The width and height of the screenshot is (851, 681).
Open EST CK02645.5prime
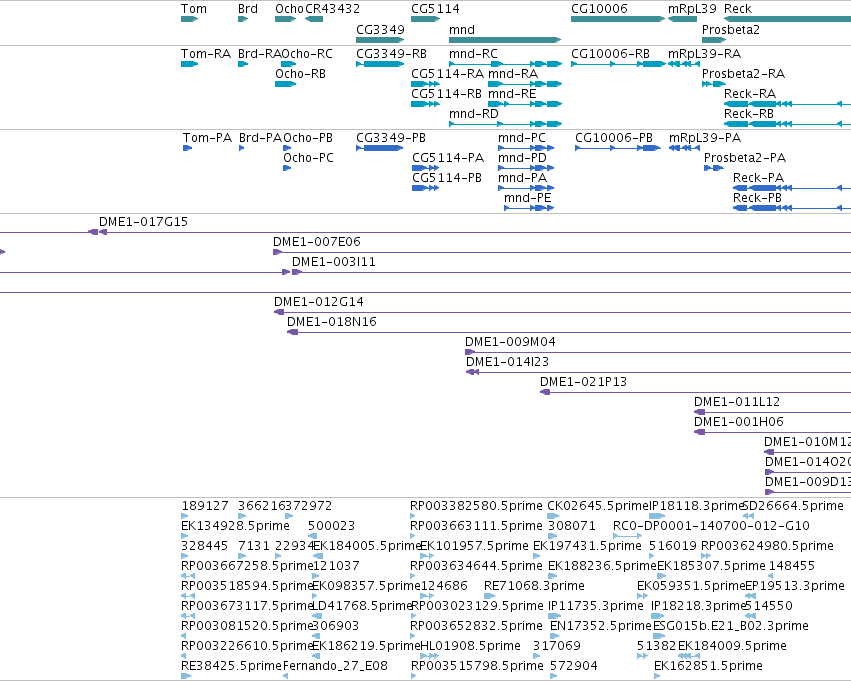(598, 506)
